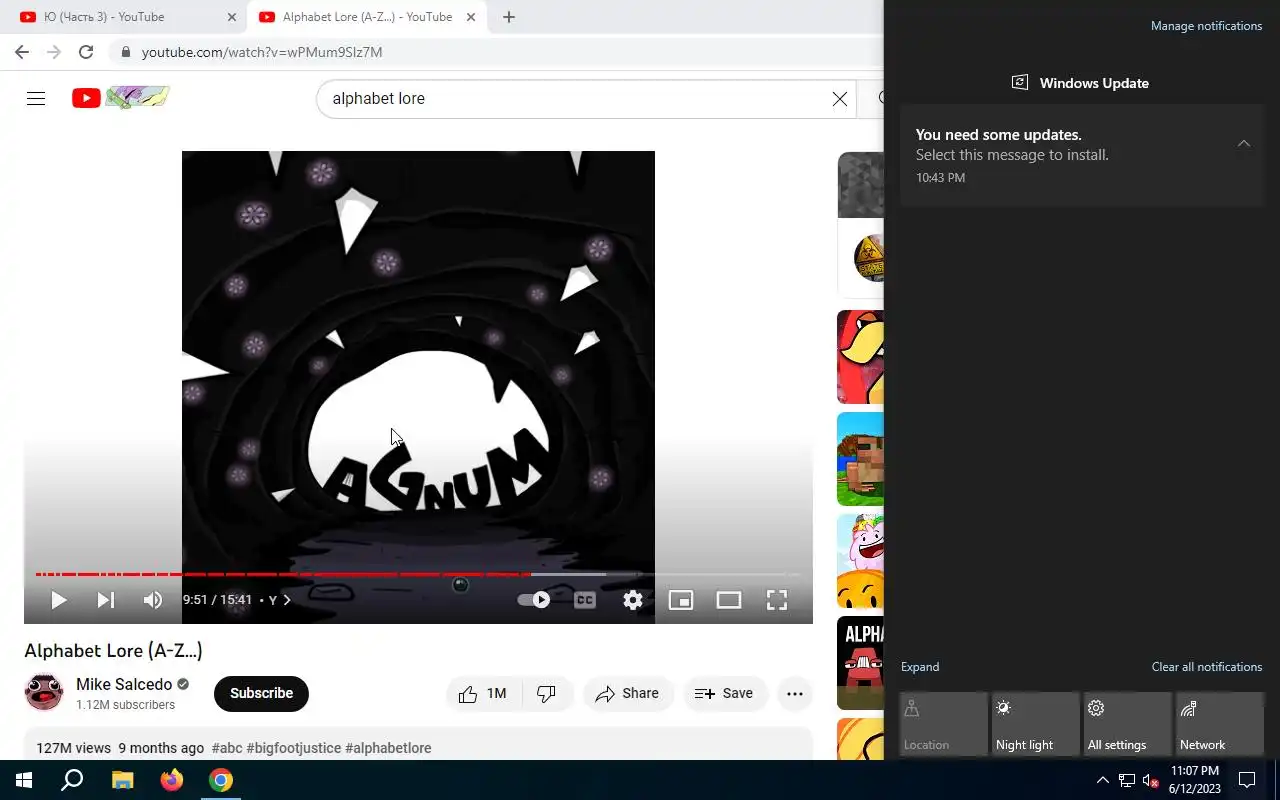Share the Alphabet Lore video

[x=627, y=693]
